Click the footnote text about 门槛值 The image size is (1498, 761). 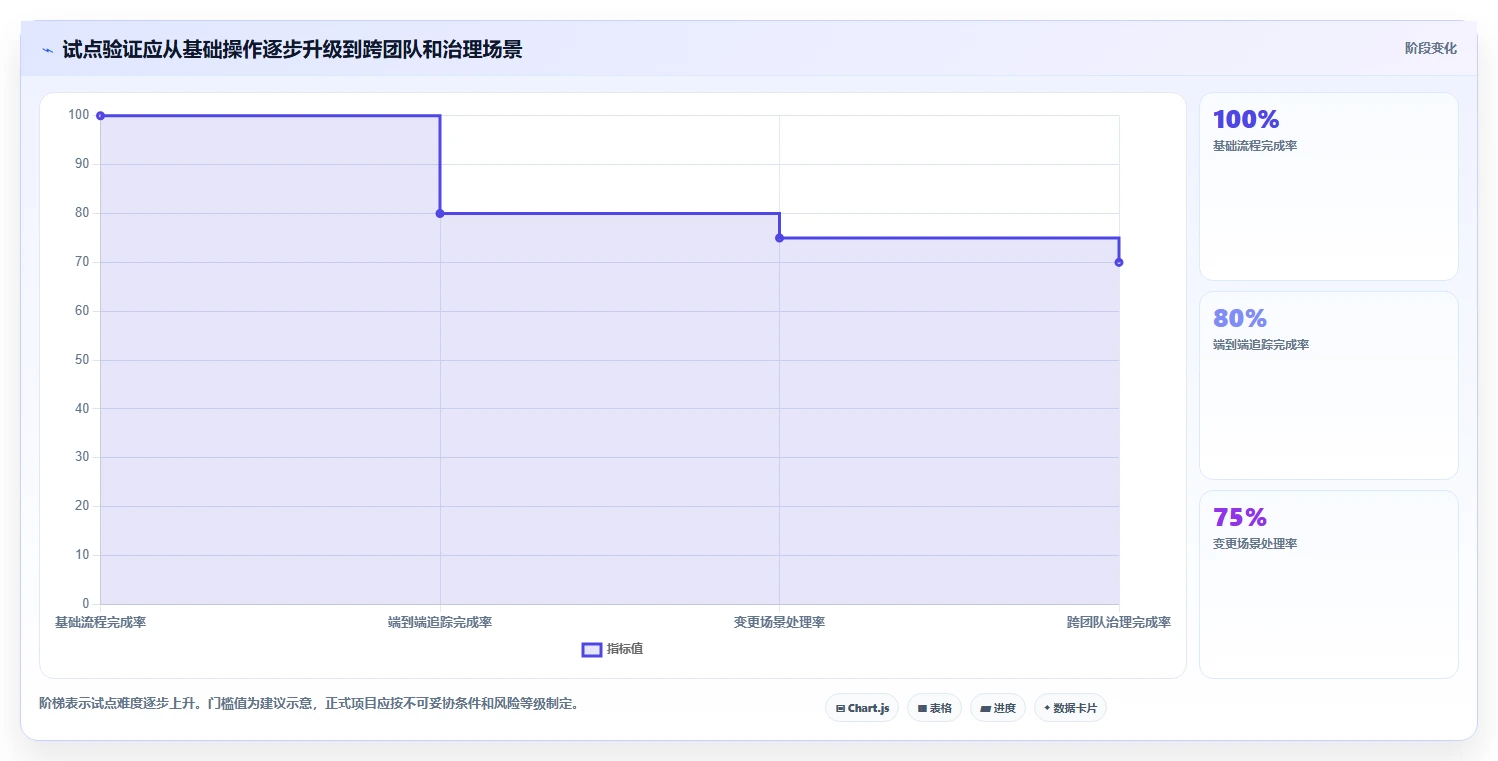pyautogui.click(x=309, y=703)
